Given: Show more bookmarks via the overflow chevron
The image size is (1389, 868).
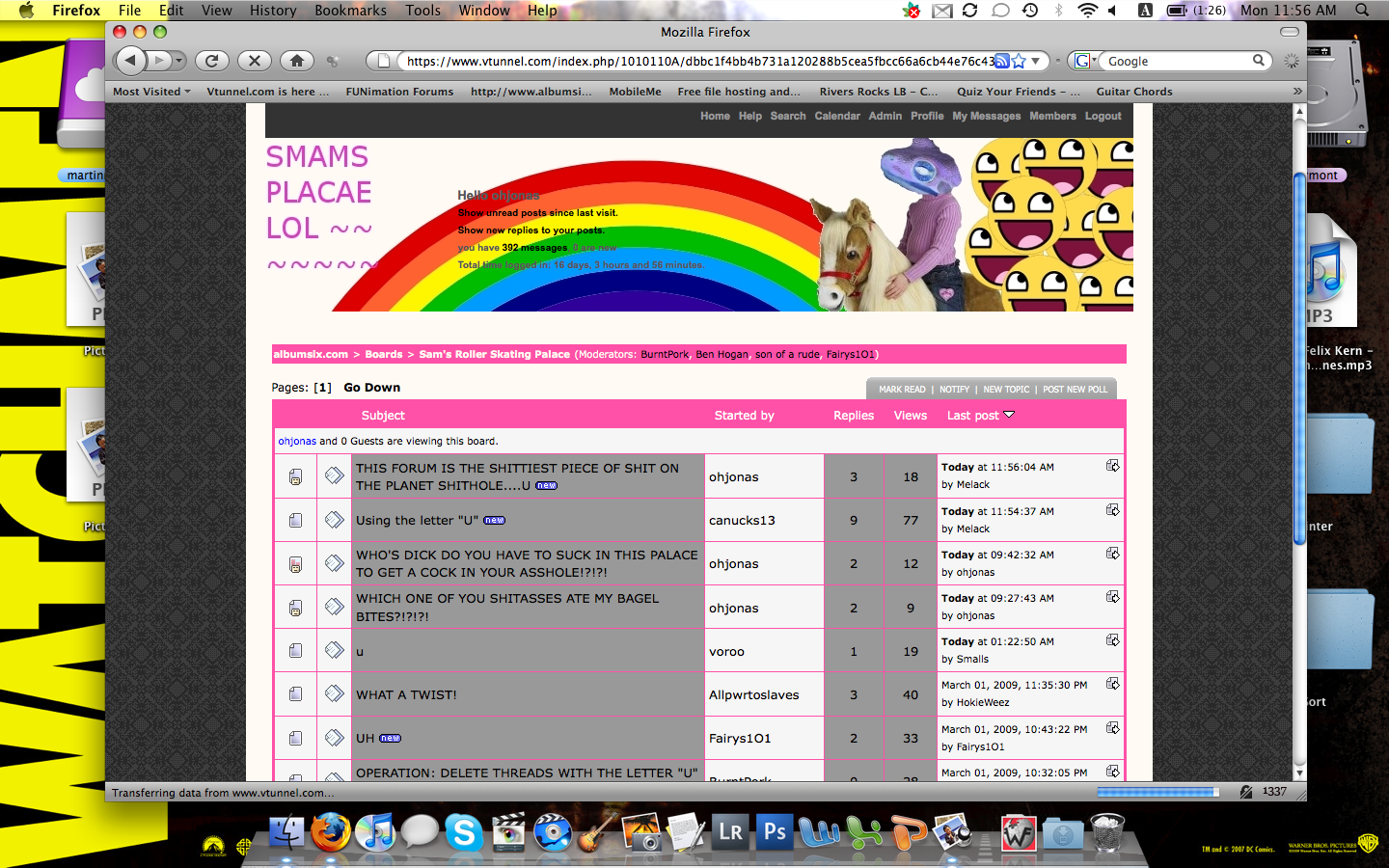Looking at the screenshot, I should 1297,92.
